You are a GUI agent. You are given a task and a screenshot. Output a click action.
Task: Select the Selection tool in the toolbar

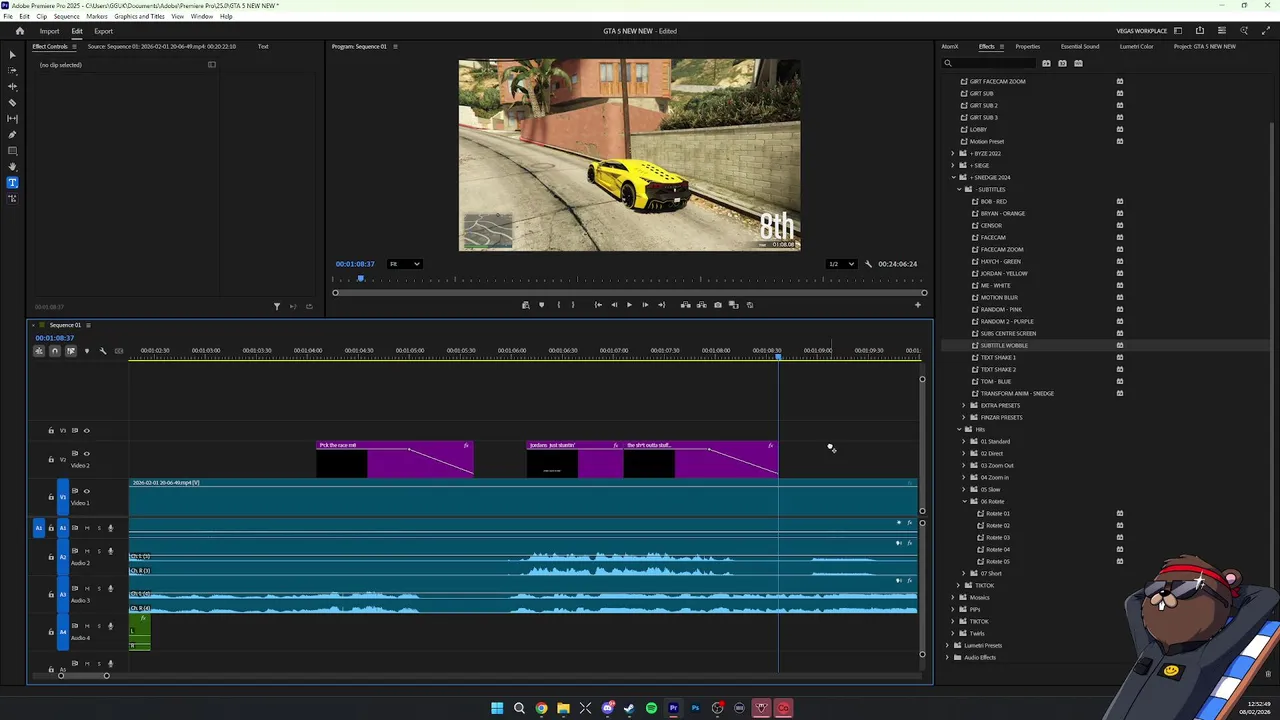pos(12,54)
